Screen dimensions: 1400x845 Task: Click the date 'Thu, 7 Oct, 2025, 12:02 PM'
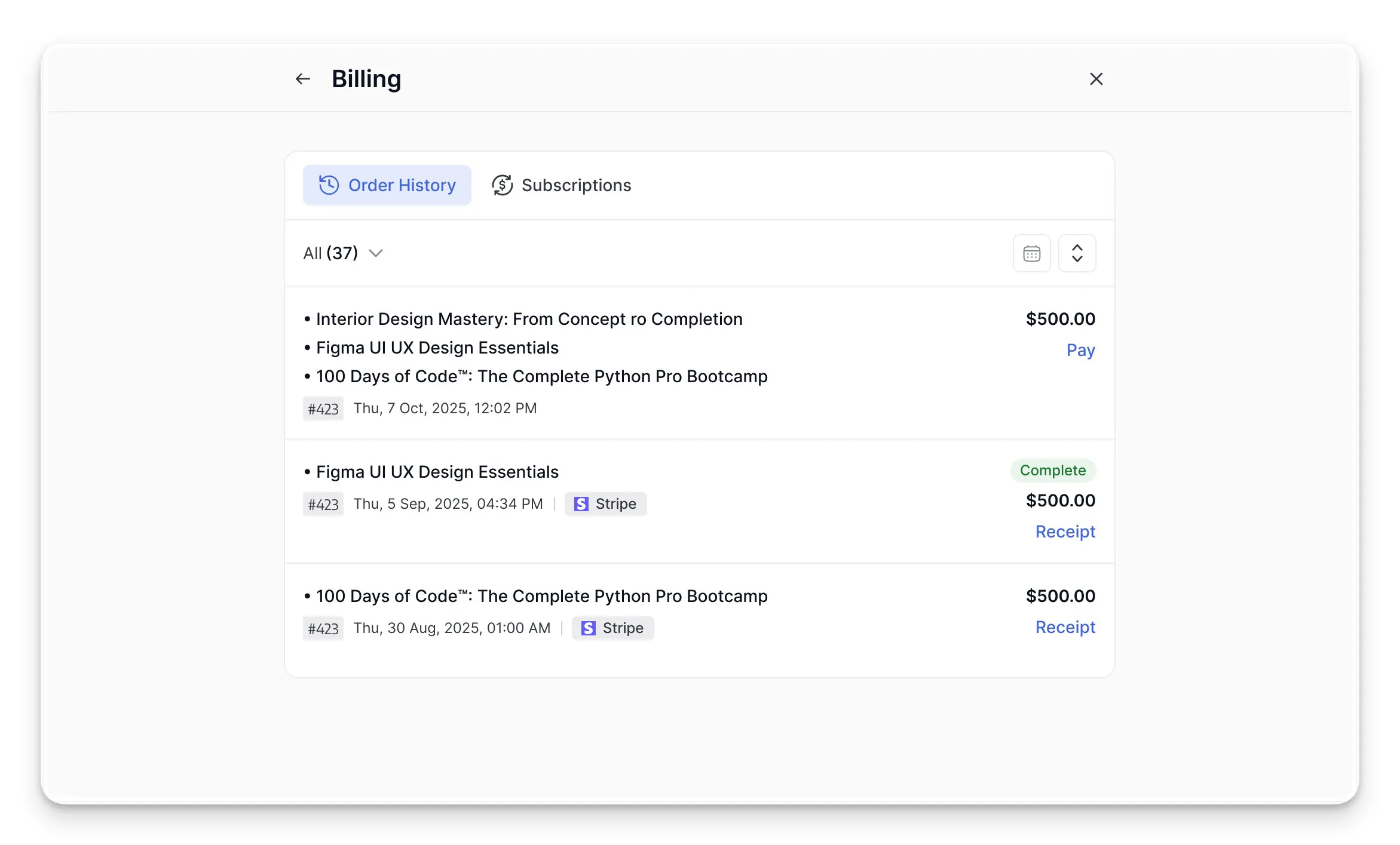click(x=445, y=408)
